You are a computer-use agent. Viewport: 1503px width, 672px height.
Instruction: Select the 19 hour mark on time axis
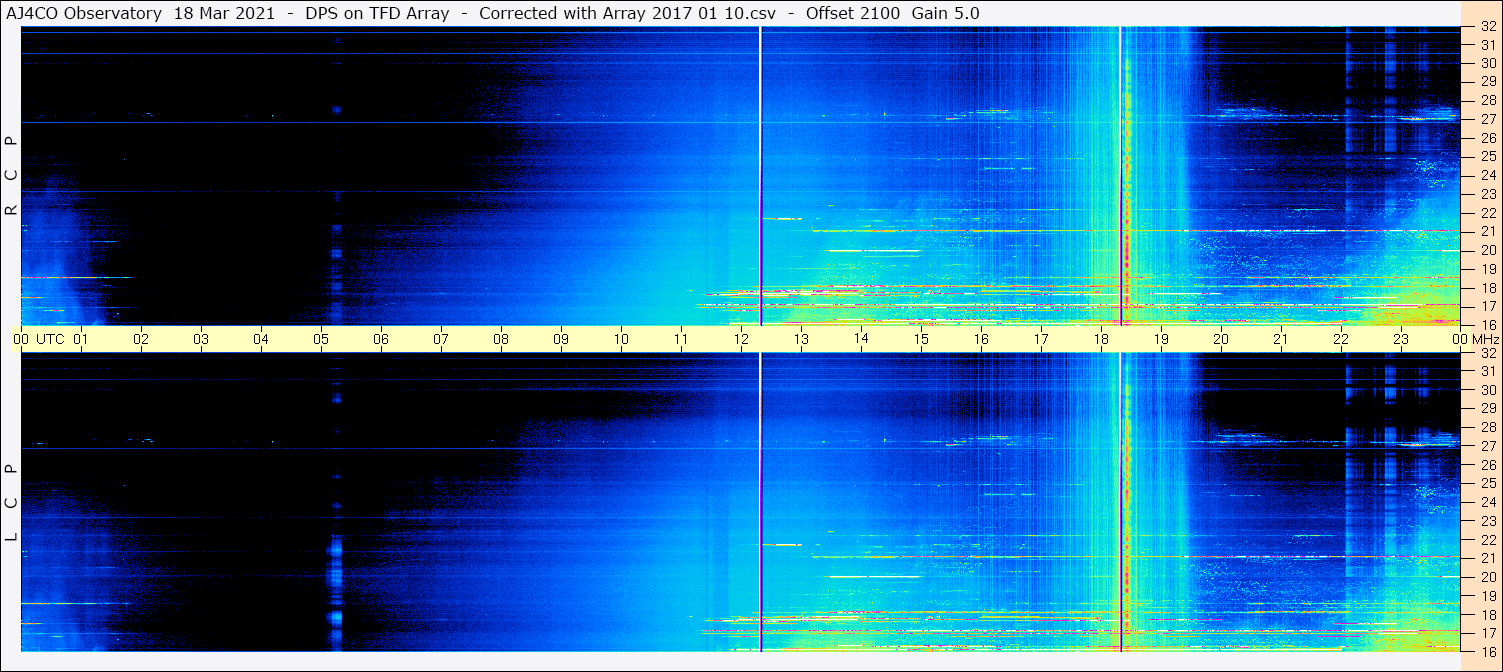(x=1161, y=339)
